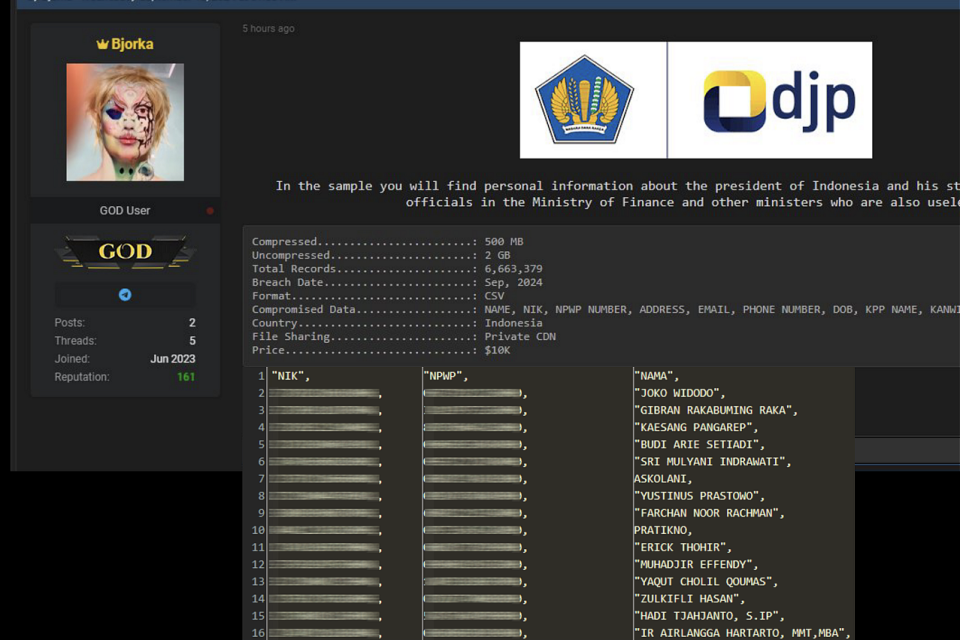960x640 pixels.
Task: Click the GOD User title label
Action: [x=125, y=211]
